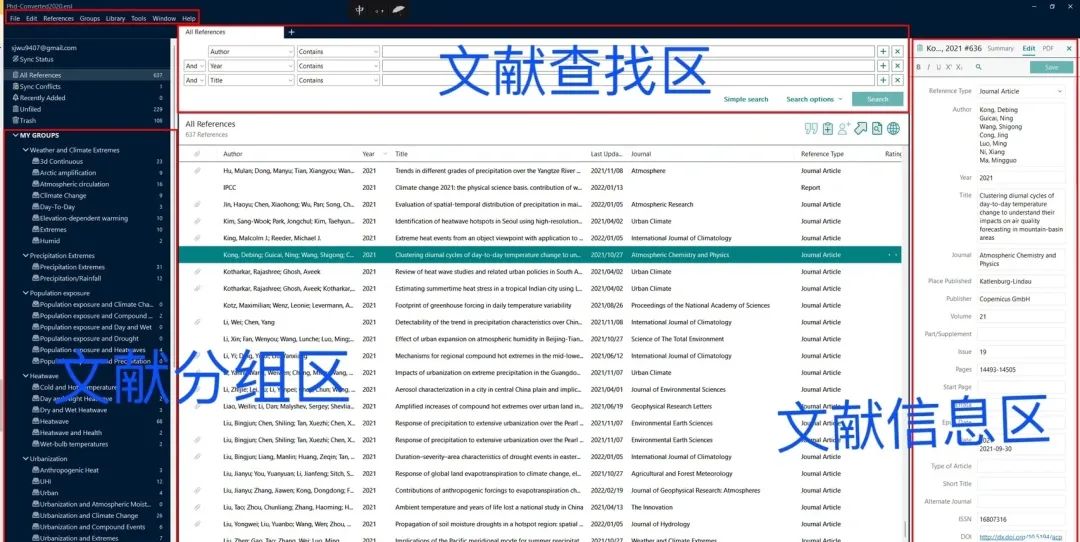
Task: Click the Find Full Text document icon
Action: pos(877,128)
